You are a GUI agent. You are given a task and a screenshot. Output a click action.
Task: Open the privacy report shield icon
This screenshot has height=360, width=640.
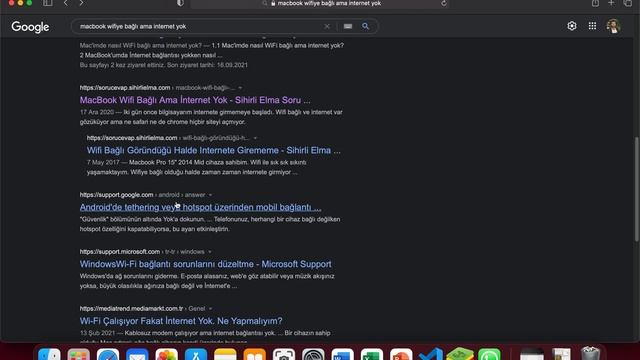(180, 3)
